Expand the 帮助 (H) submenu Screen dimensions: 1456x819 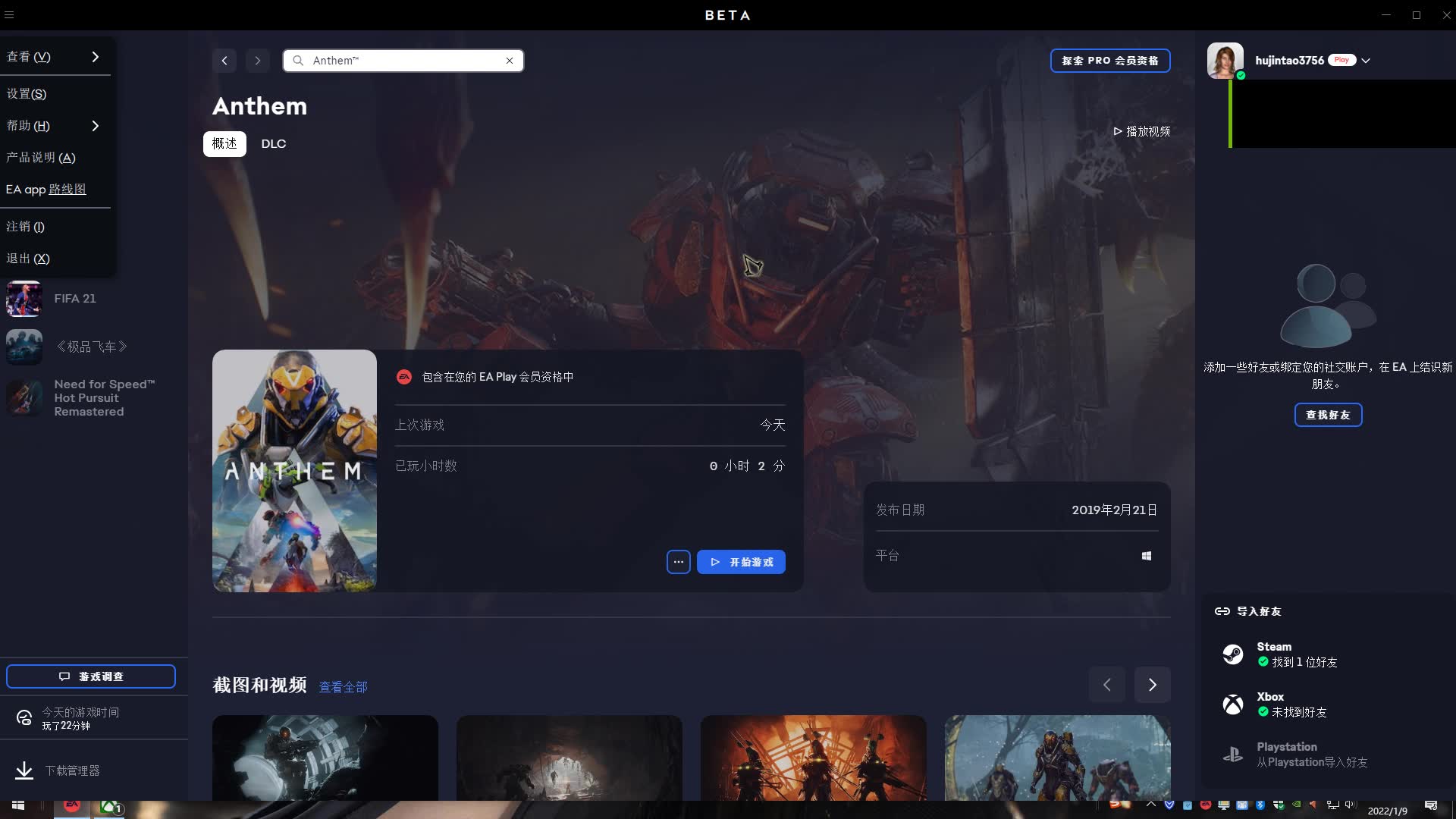55,126
